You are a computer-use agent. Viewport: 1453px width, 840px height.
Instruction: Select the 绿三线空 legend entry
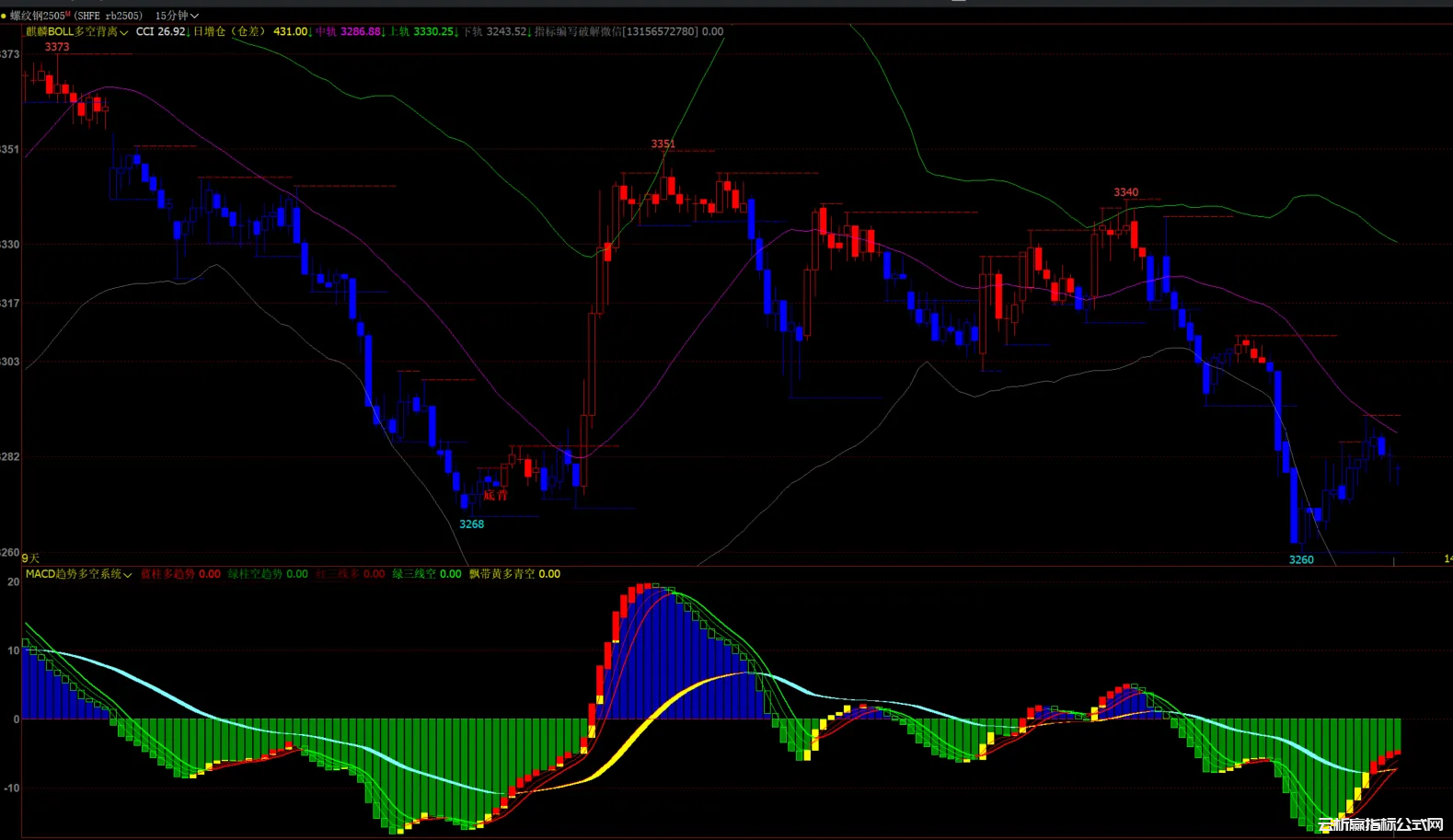427,574
